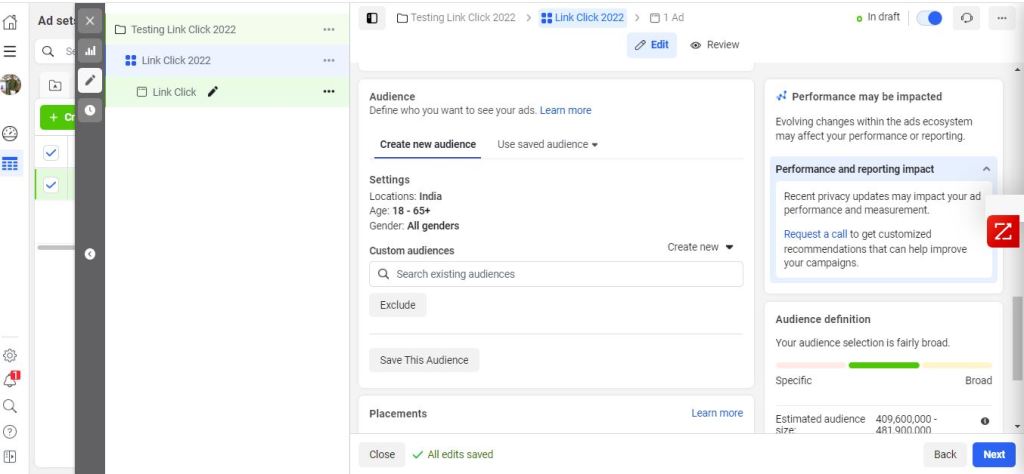Toggle the ad set on/off switch
The height and width of the screenshot is (474, 1024).
click(x=928, y=19)
